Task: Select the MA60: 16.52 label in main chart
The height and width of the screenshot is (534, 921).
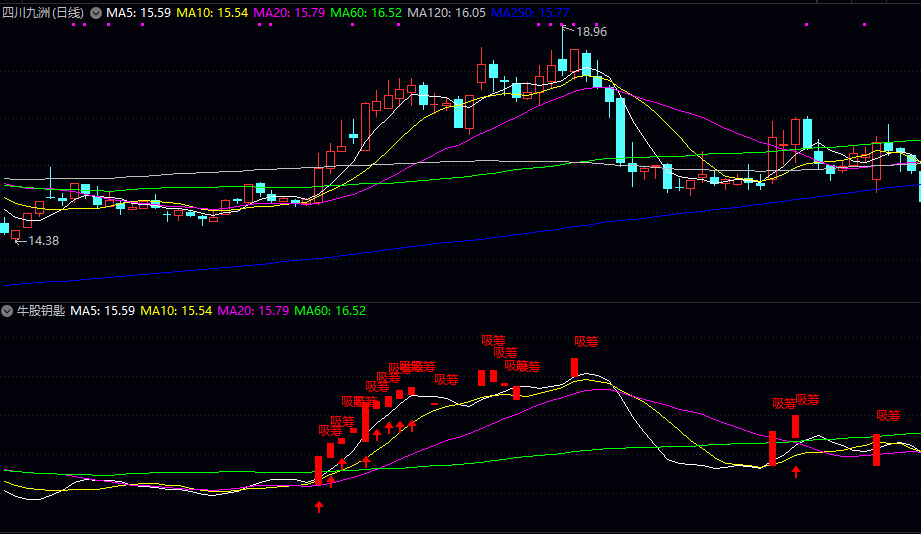Action: pyautogui.click(x=366, y=12)
